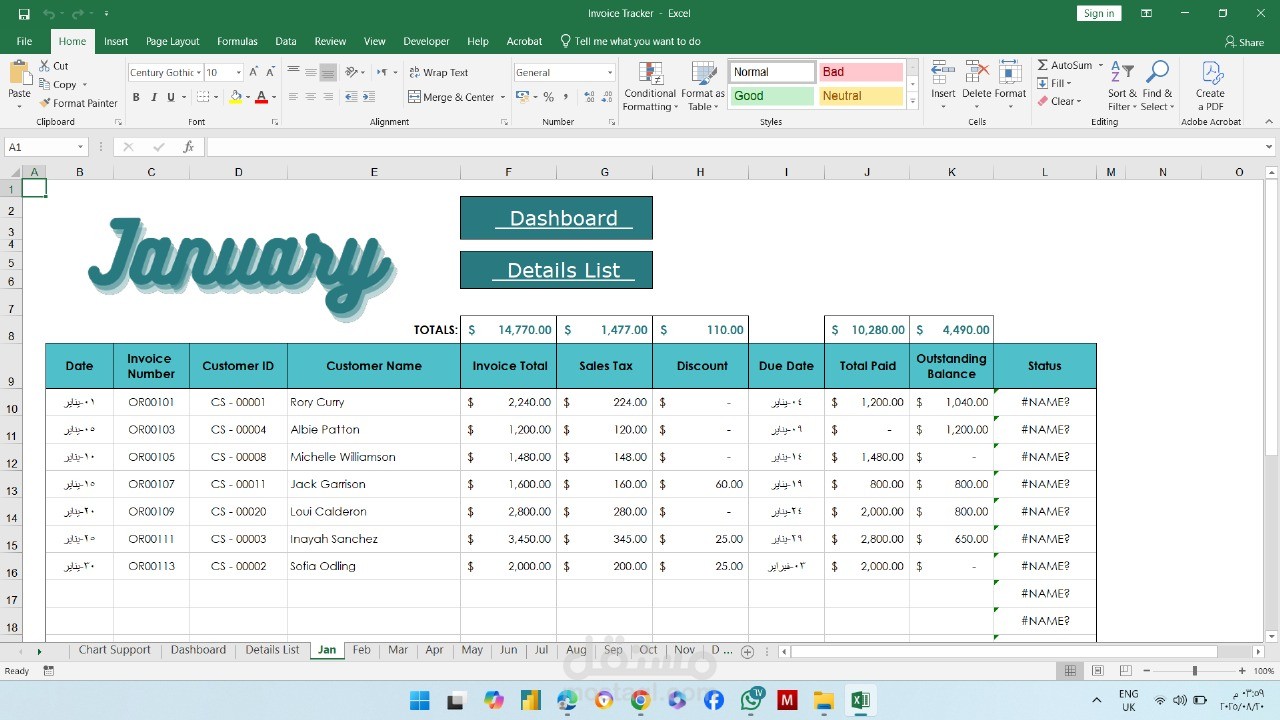Open the General number format dropdown

pos(610,72)
